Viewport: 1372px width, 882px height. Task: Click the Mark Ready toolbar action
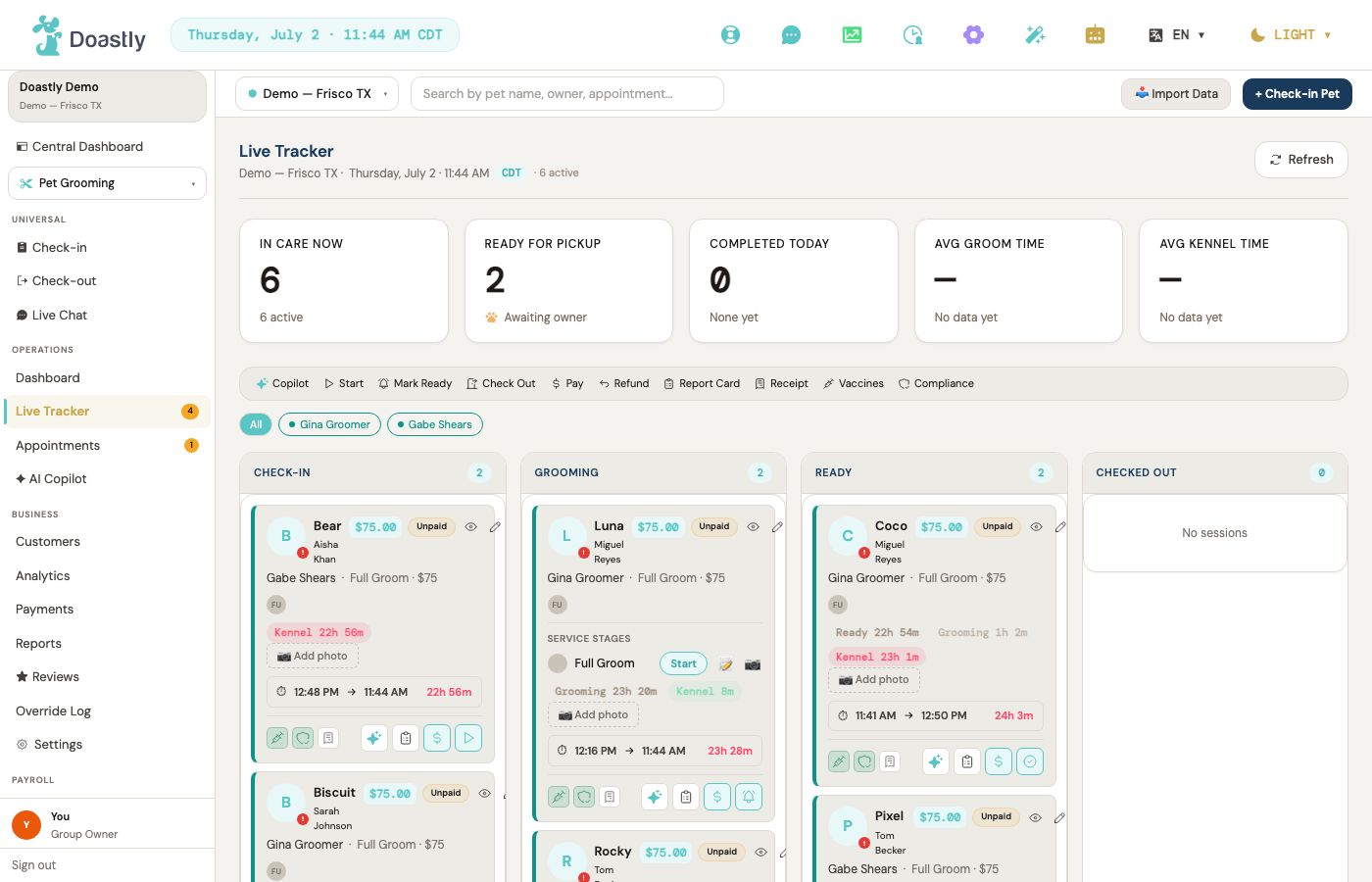[x=416, y=384]
